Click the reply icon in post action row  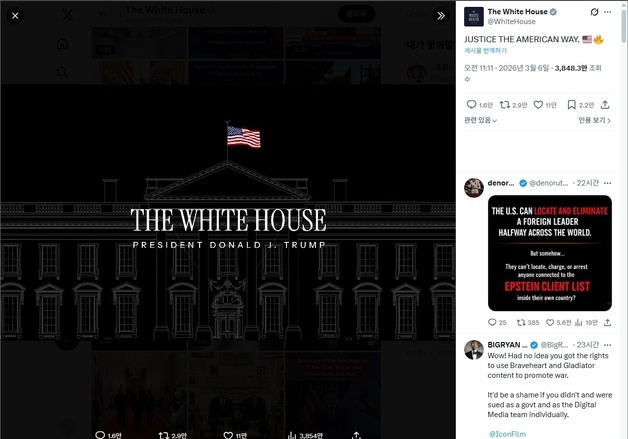(471, 105)
